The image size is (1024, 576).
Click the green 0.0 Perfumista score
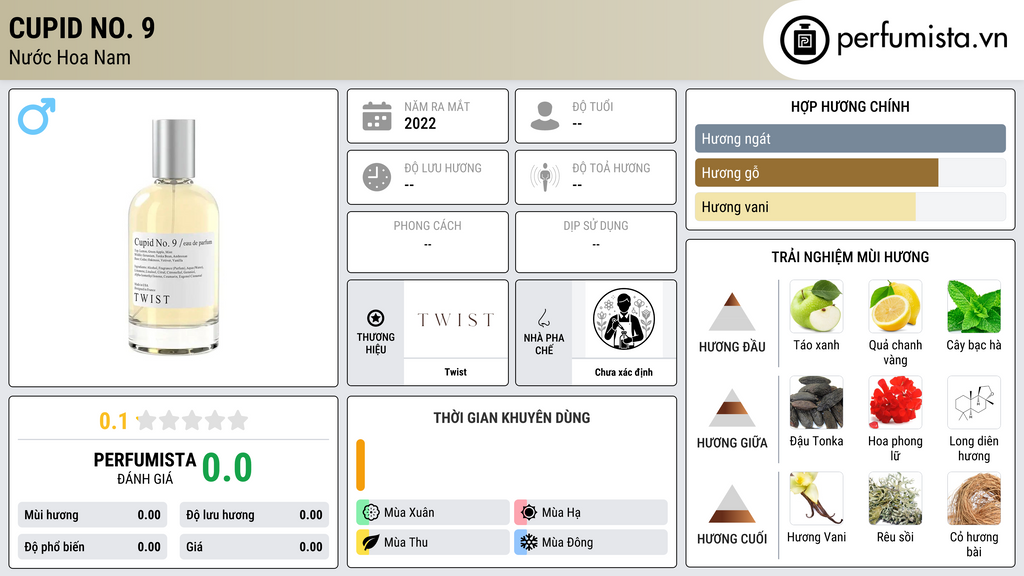pyautogui.click(x=227, y=468)
